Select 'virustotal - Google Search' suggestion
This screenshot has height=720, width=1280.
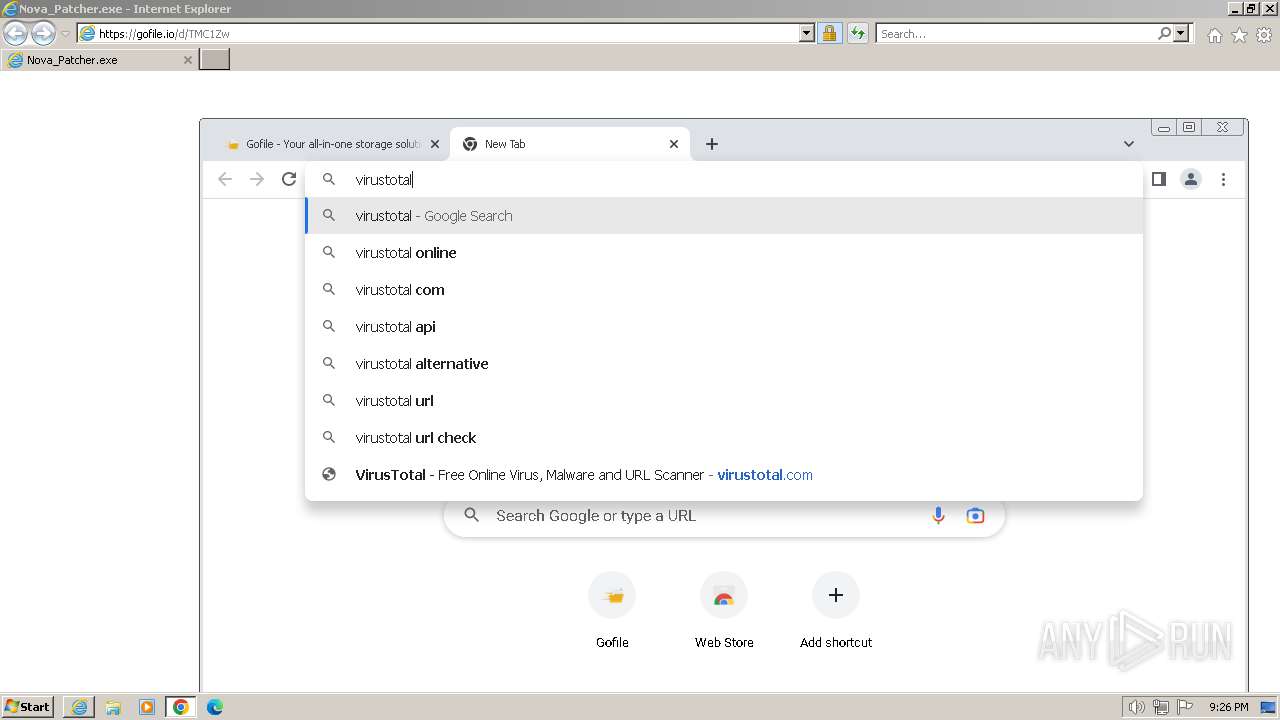pyautogui.click(x=724, y=216)
